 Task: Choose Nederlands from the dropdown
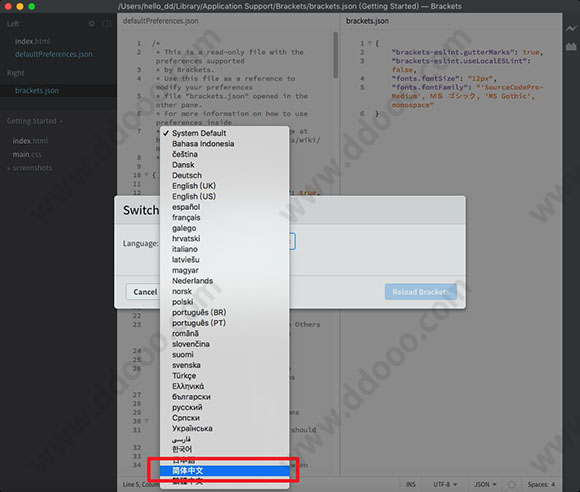pos(225,281)
